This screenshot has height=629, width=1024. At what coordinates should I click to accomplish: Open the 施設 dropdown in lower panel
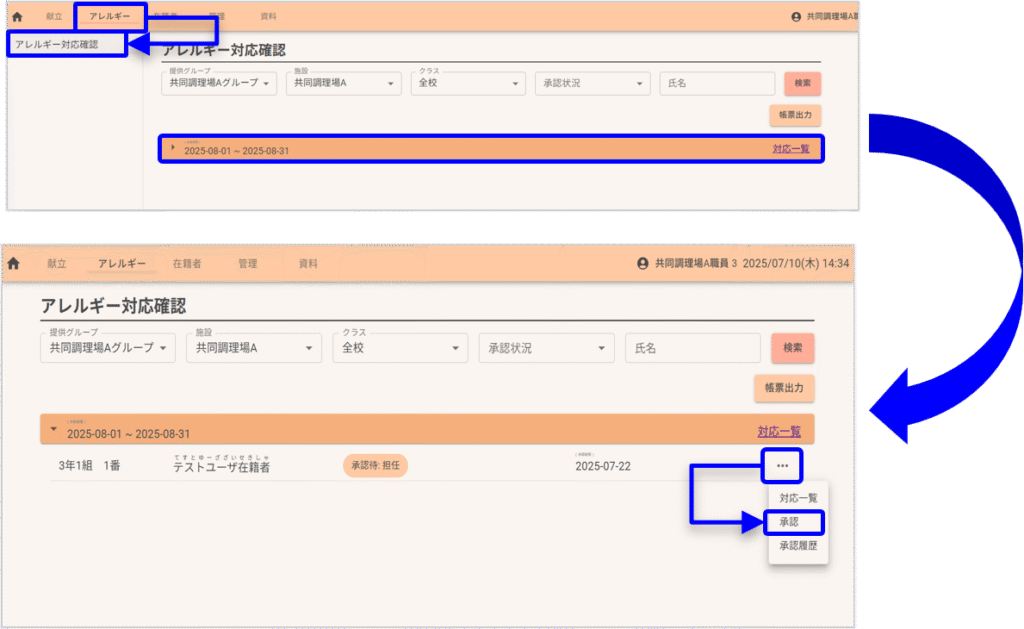tap(254, 348)
